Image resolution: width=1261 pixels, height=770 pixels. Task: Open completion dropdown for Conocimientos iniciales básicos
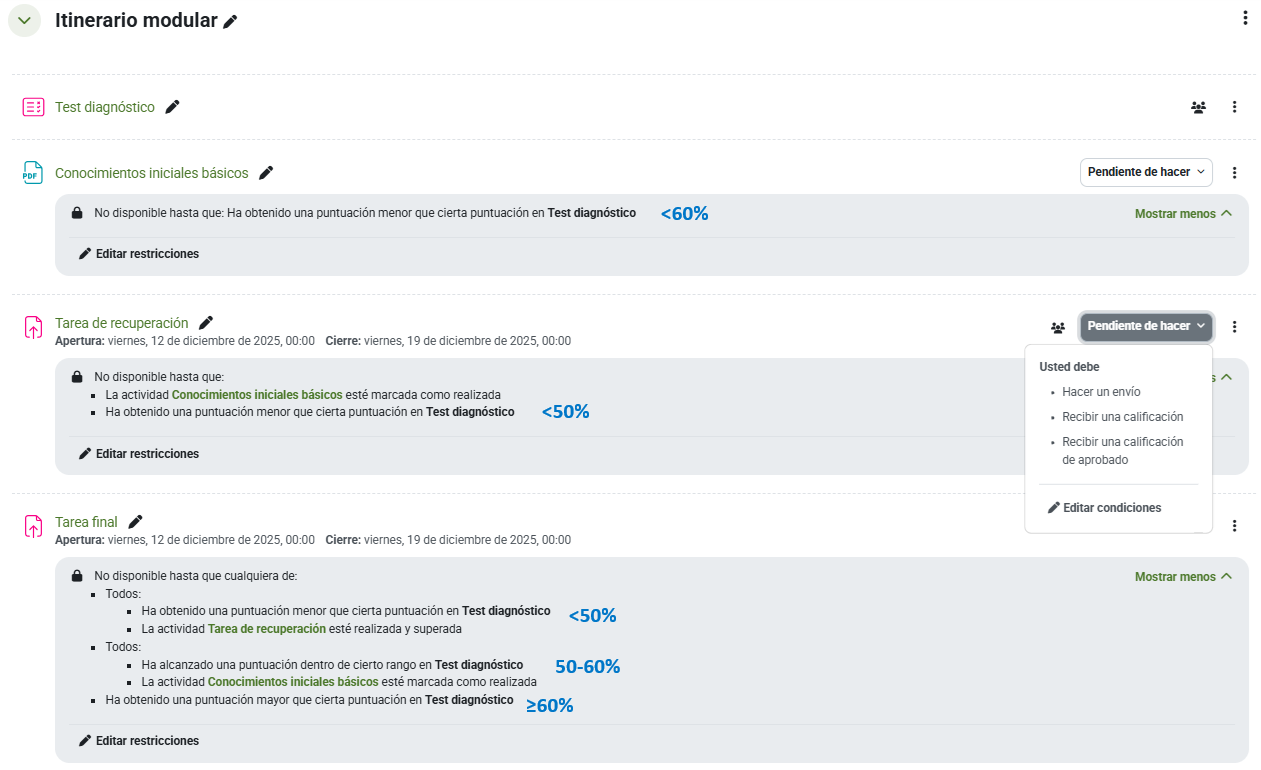(x=1145, y=172)
